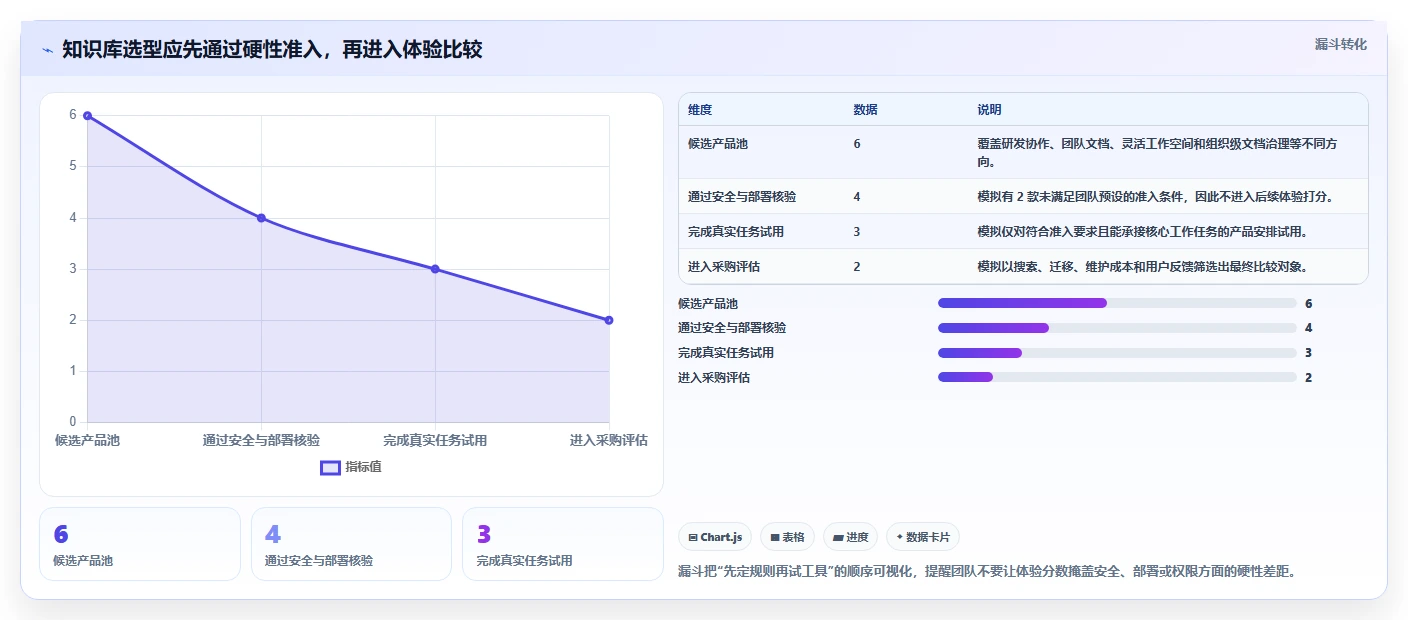Image resolution: width=1408 pixels, height=620 pixels.
Task: Click the heading 知识库选型应先通过硬性准入
Action: pos(272,49)
